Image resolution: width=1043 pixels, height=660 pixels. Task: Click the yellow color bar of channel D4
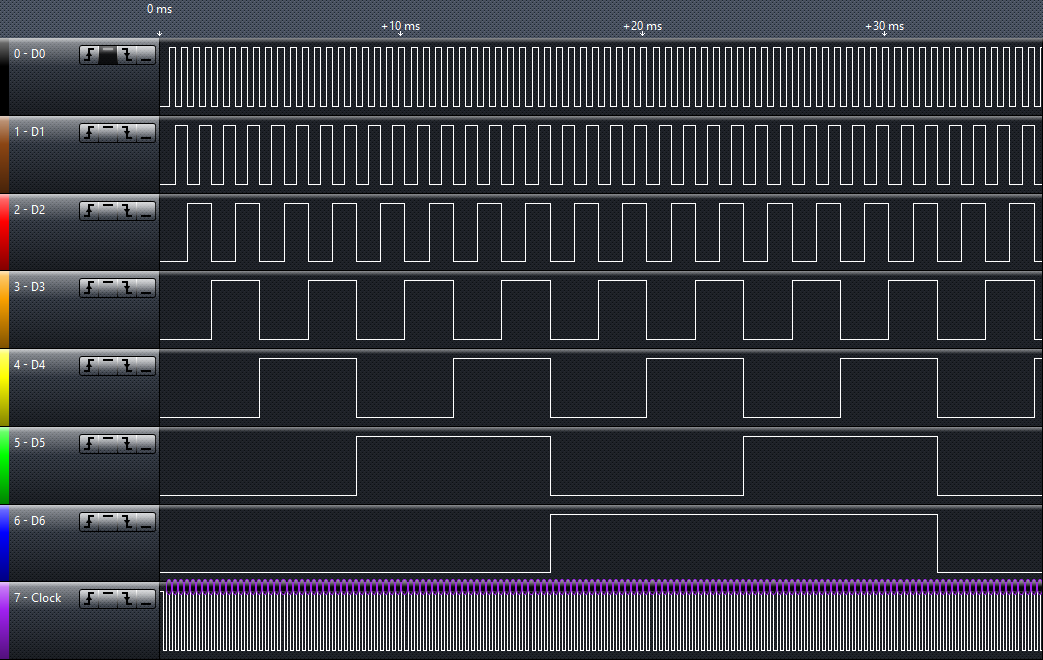point(4,388)
